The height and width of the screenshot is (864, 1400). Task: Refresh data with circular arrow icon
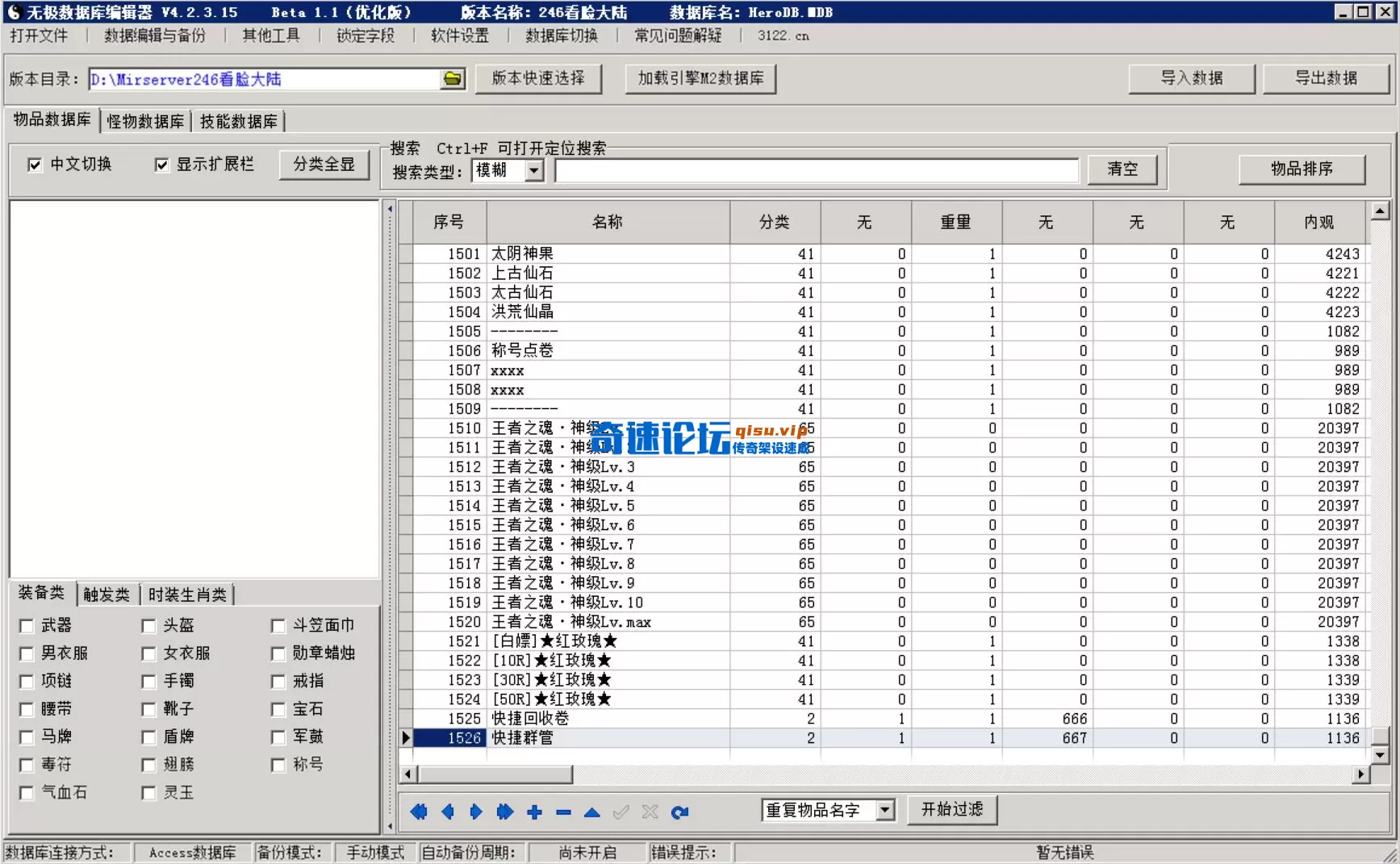coord(680,812)
